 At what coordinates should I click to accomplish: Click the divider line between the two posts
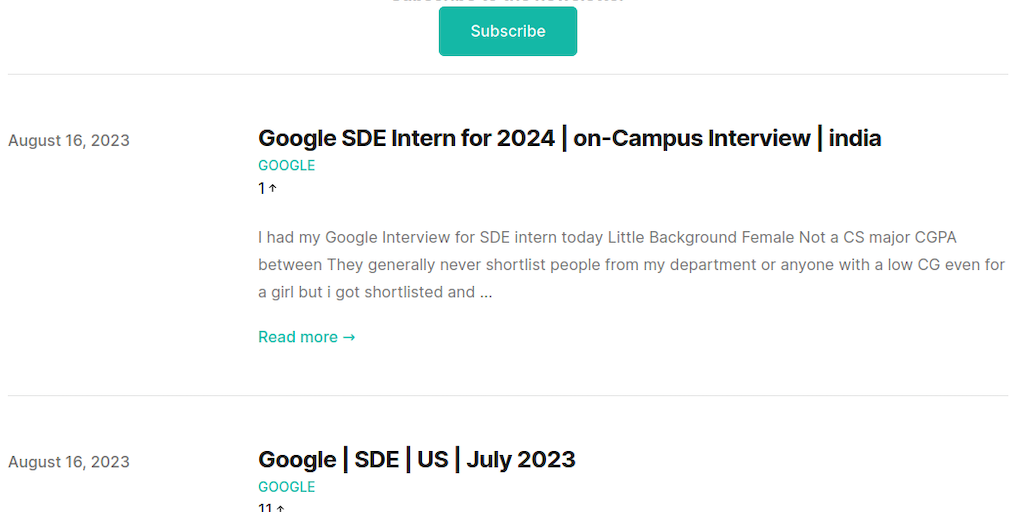508,395
